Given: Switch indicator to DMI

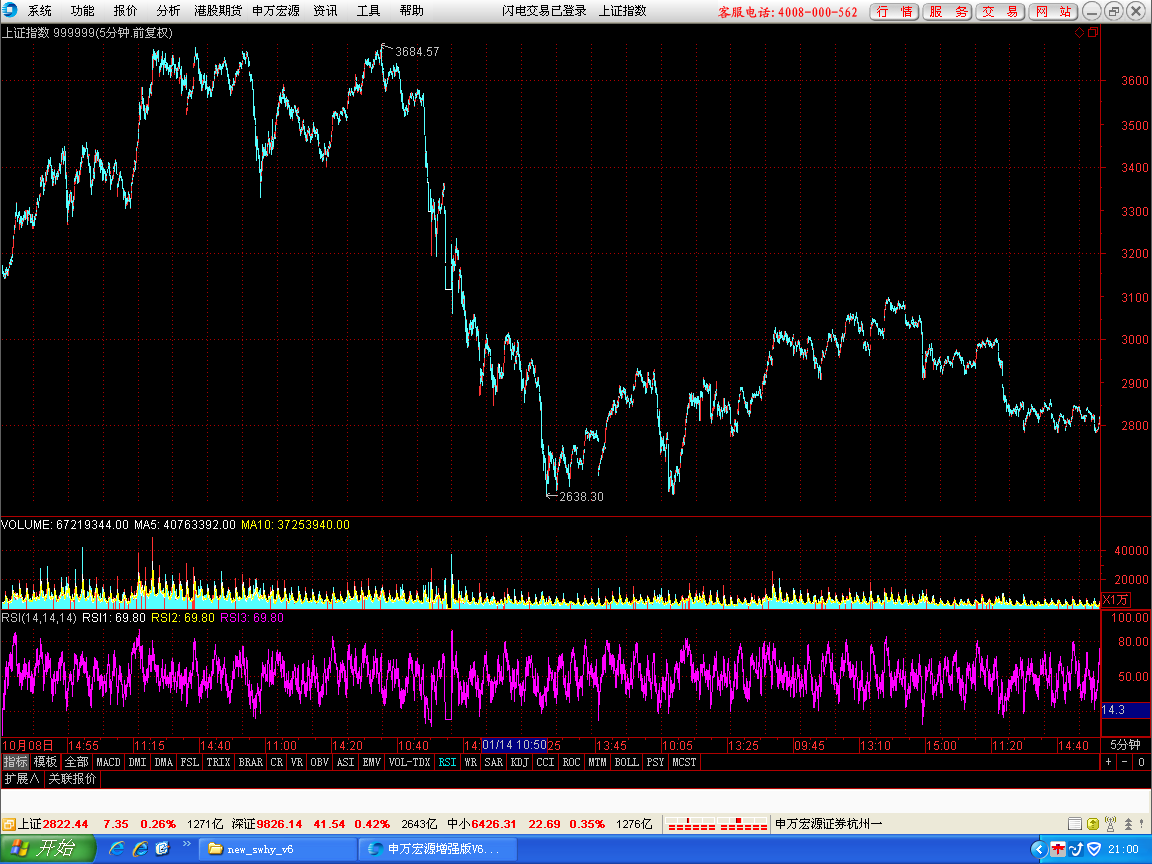Looking at the screenshot, I should [137, 762].
